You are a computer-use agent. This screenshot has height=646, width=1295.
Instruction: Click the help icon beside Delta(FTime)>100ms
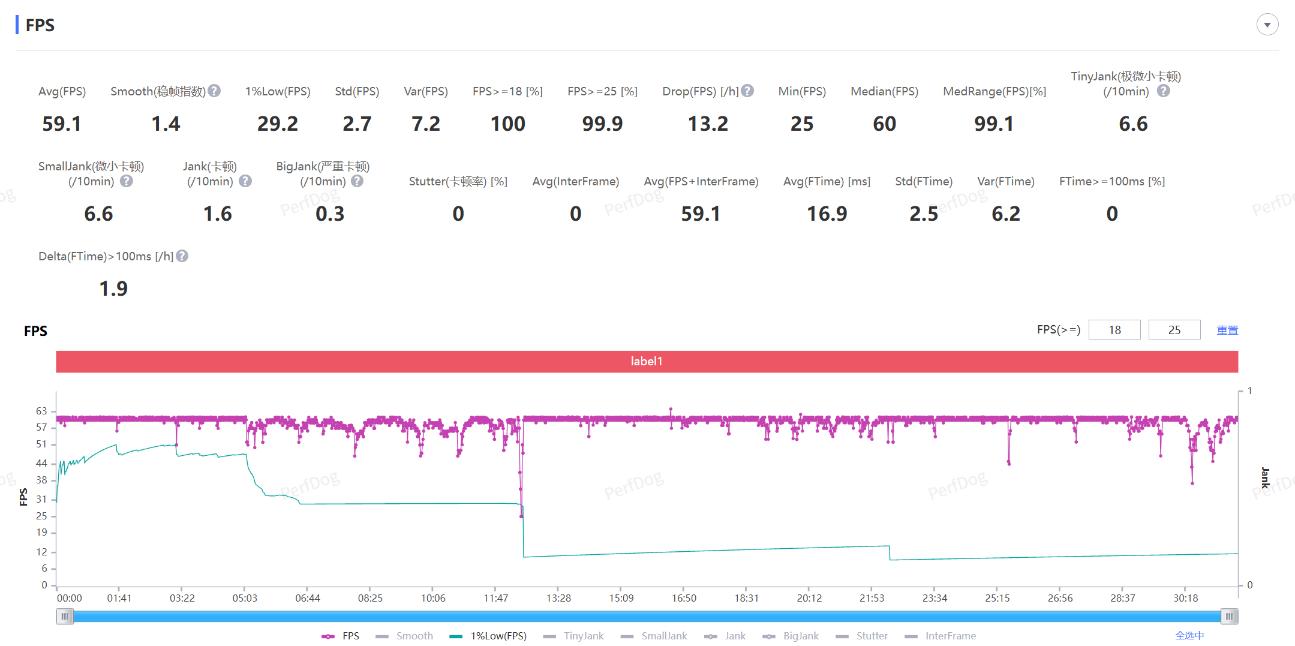182,256
